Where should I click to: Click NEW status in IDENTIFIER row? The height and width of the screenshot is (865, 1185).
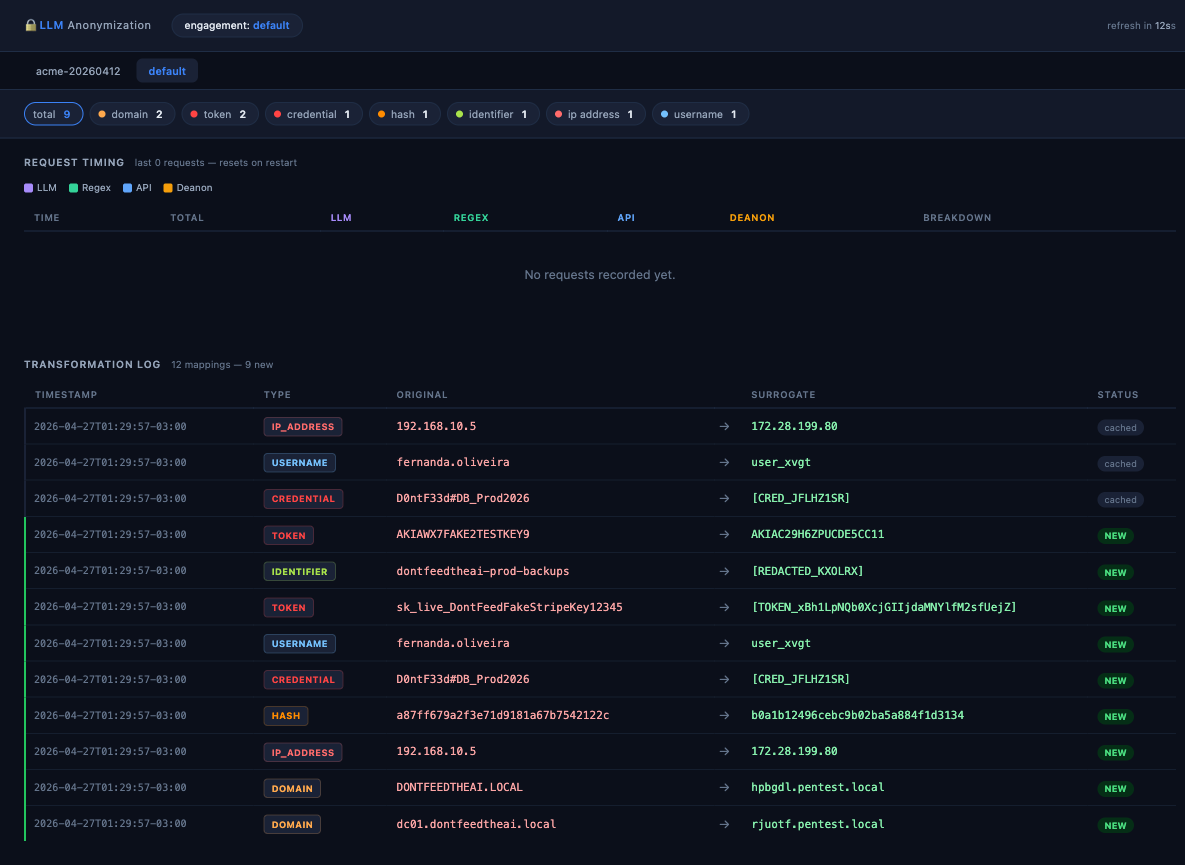click(1115, 572)
